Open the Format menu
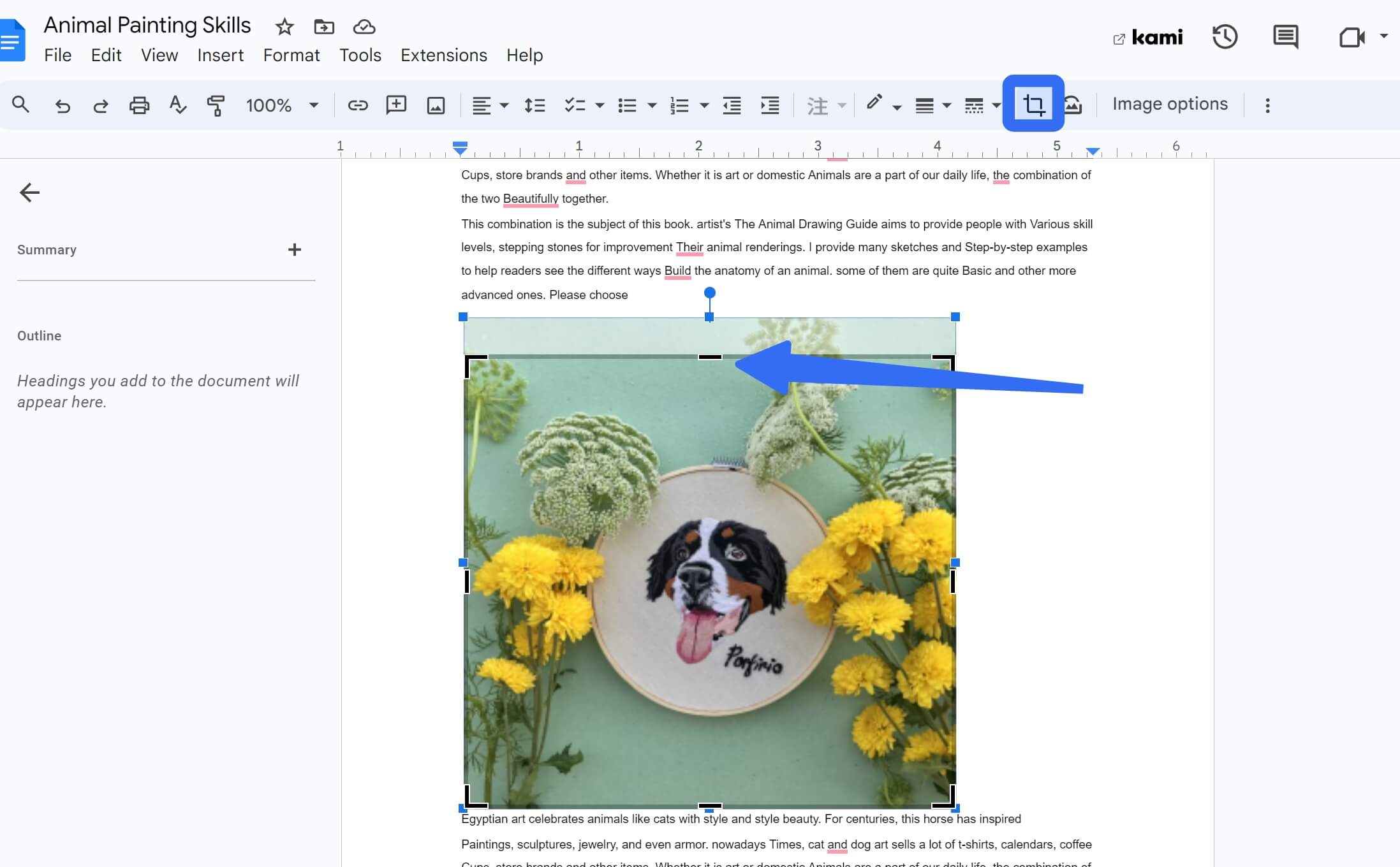Screen dimensions: 1400x867 291,55
